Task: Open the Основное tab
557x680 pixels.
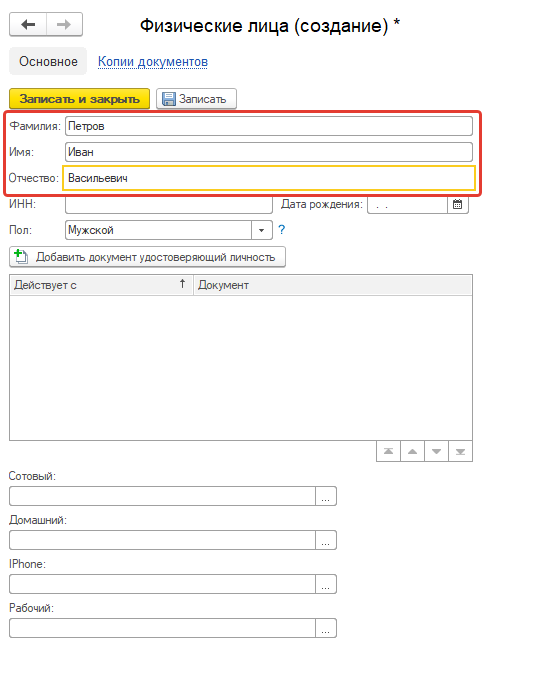Action: pyautogui.click(x=48, y=62)
